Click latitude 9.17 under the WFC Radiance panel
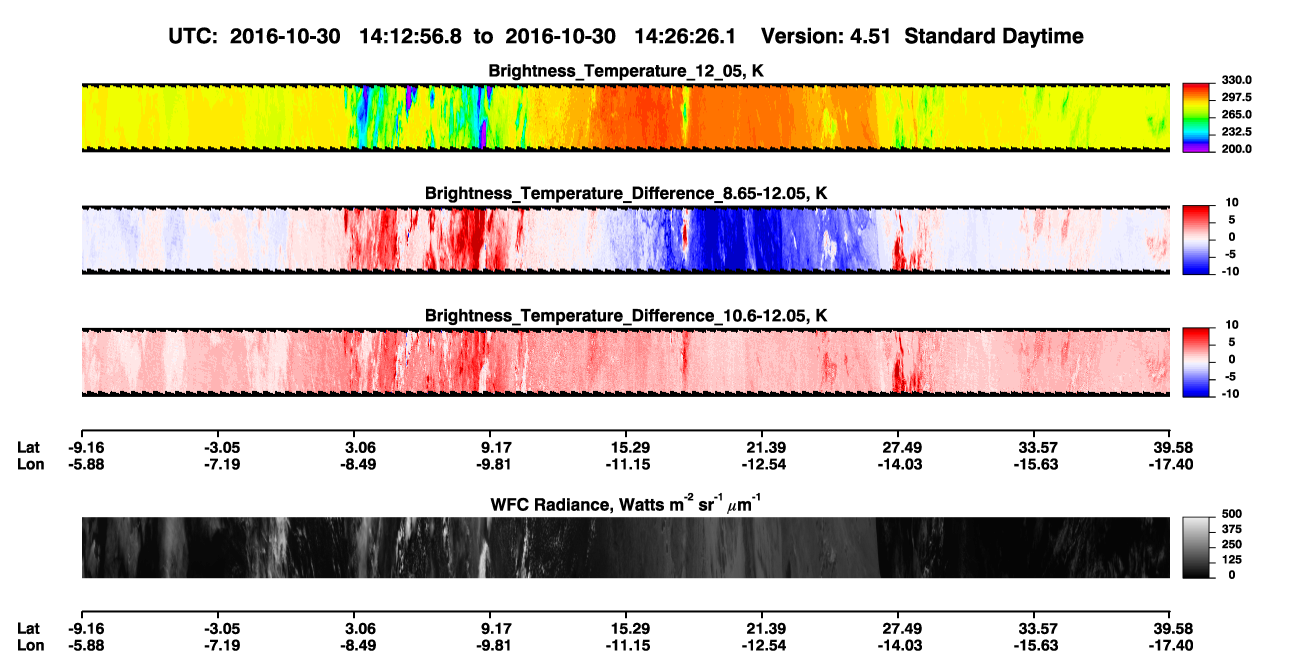This screenshot has width=1300, height=667. 496,628
